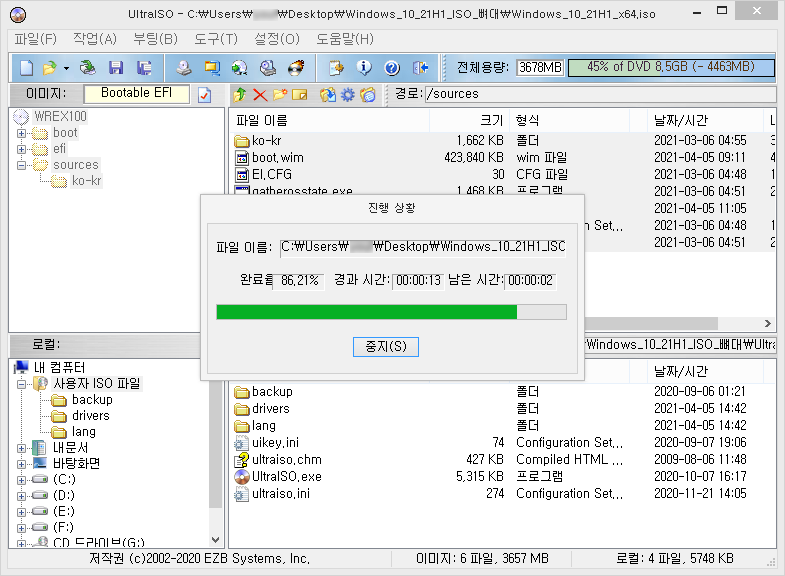Select the 내 컴퓨터 tree node

coord(59,367)
